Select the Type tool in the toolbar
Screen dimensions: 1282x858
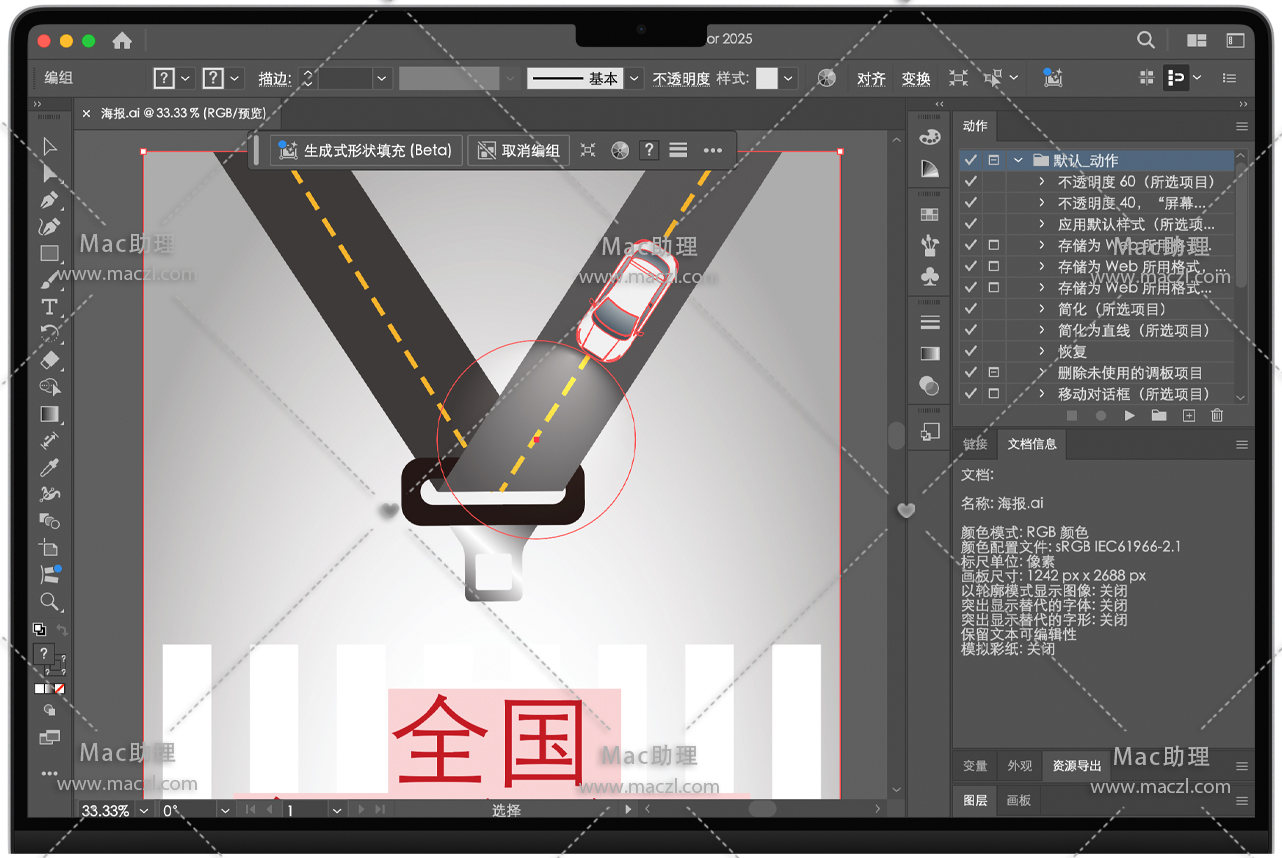(x=49, y=307)
